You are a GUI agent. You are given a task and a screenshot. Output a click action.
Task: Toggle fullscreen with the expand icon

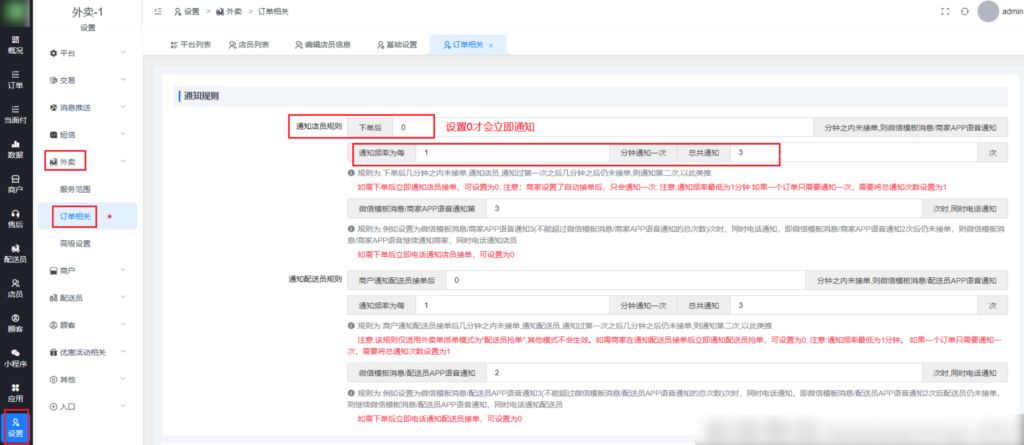click(944, 11)
